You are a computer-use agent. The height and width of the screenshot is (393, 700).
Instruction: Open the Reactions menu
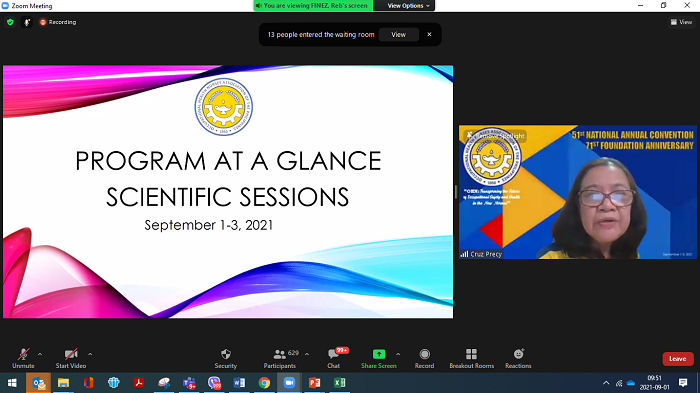[518, 359]
